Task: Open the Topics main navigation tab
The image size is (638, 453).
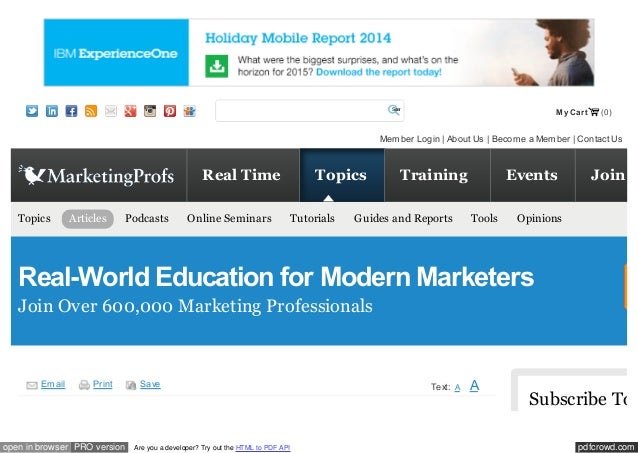Action: [341, 175]
